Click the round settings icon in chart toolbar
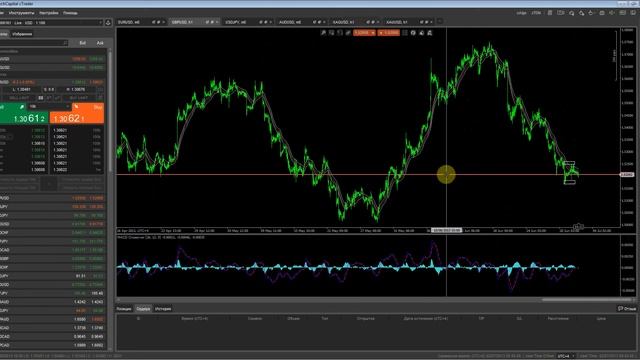 [413, 33]
